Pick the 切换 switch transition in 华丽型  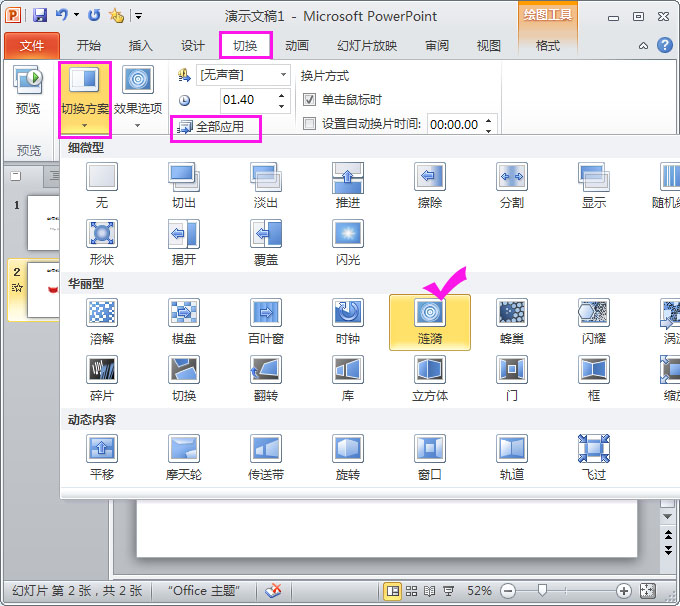coord(183,379)
